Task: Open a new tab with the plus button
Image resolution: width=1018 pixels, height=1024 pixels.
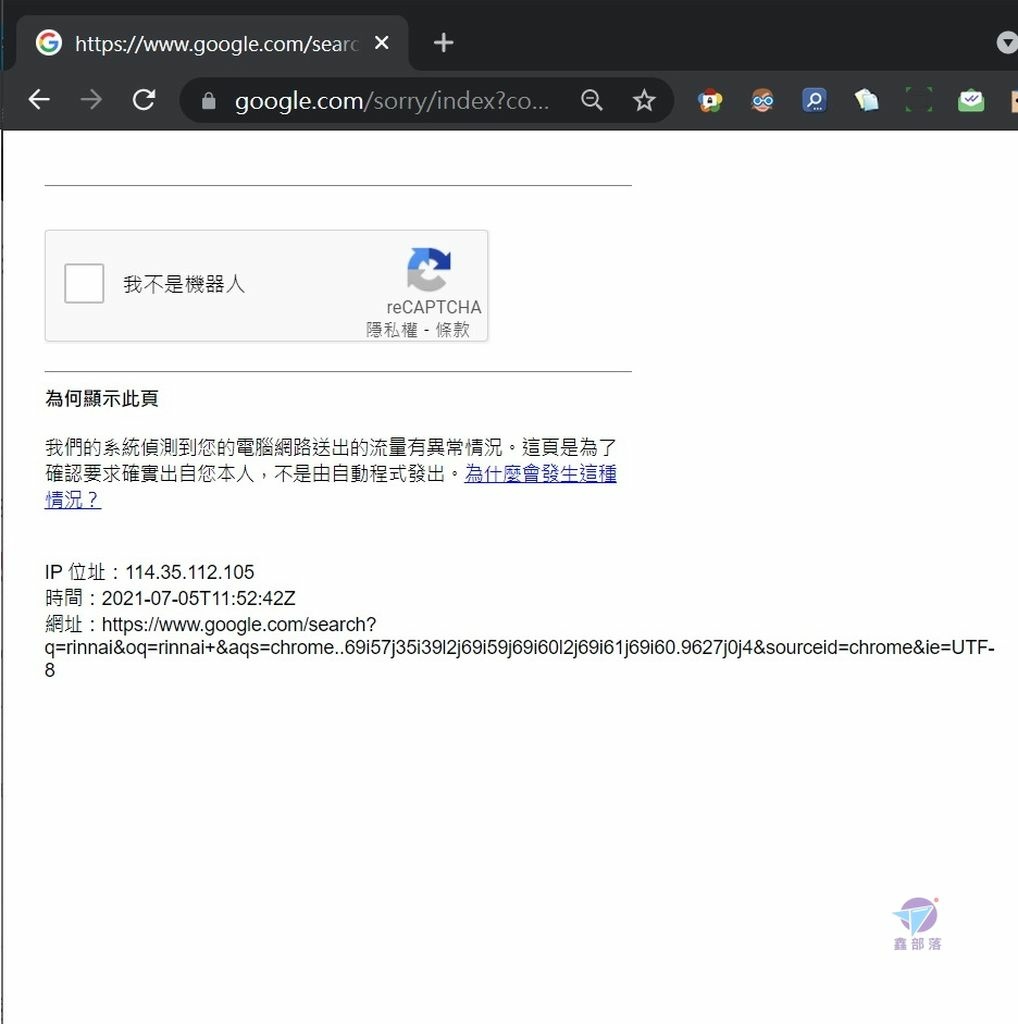Action: (x=443, y=43)
